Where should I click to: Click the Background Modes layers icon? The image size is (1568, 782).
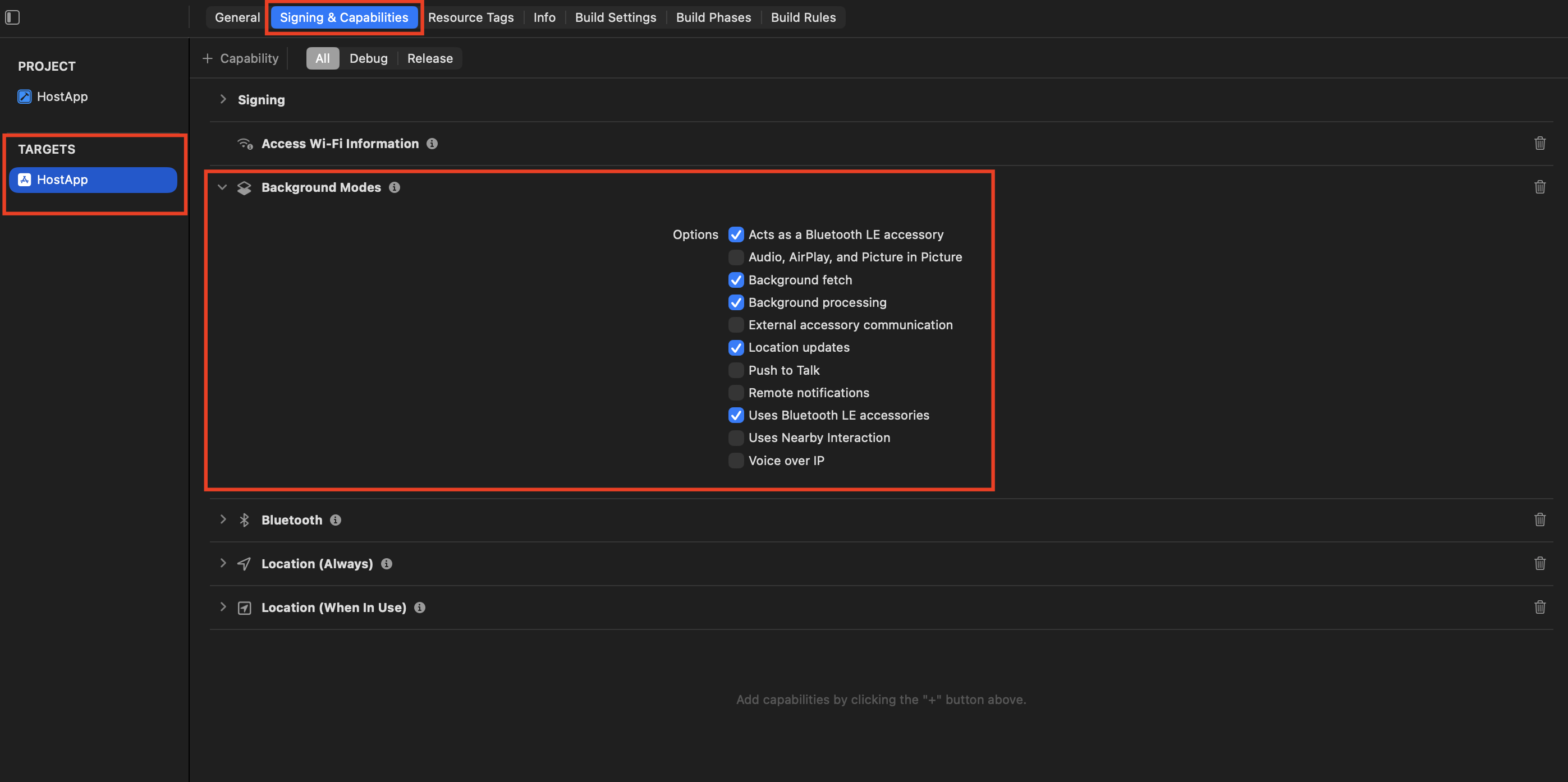[x=244, y=187]
